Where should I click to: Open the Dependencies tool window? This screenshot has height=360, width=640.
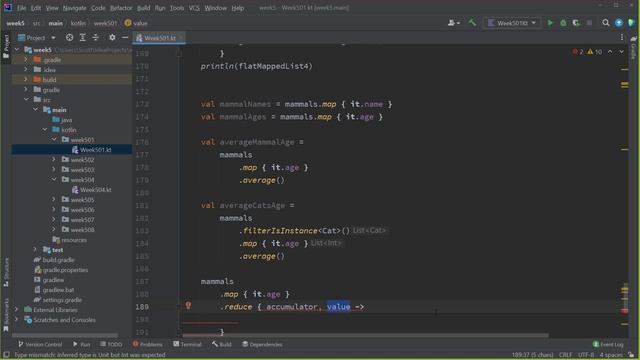[x=262, y=344]
